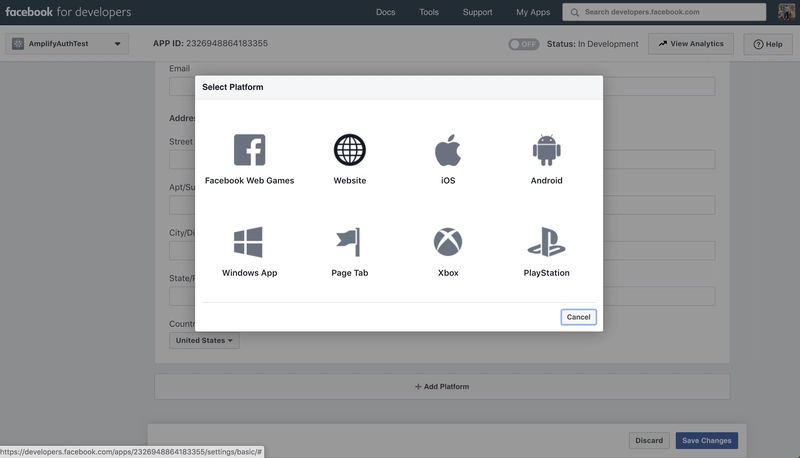
Task: Pick the iOS Apple logo platform
Action: pyautogui.click(x=448, y=150)
